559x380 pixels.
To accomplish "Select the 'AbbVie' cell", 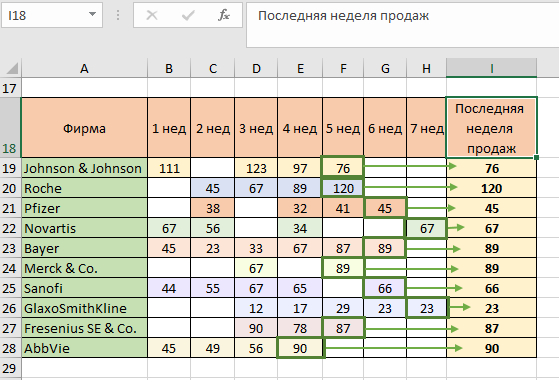I will [x=84, y=348].
